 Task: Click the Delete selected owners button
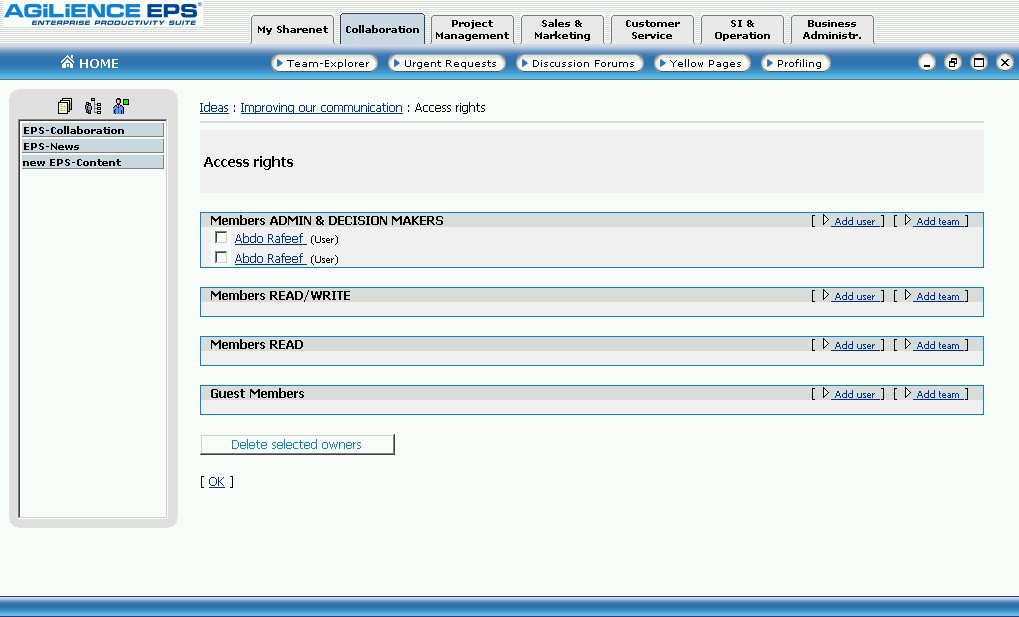tap(297, 444)
